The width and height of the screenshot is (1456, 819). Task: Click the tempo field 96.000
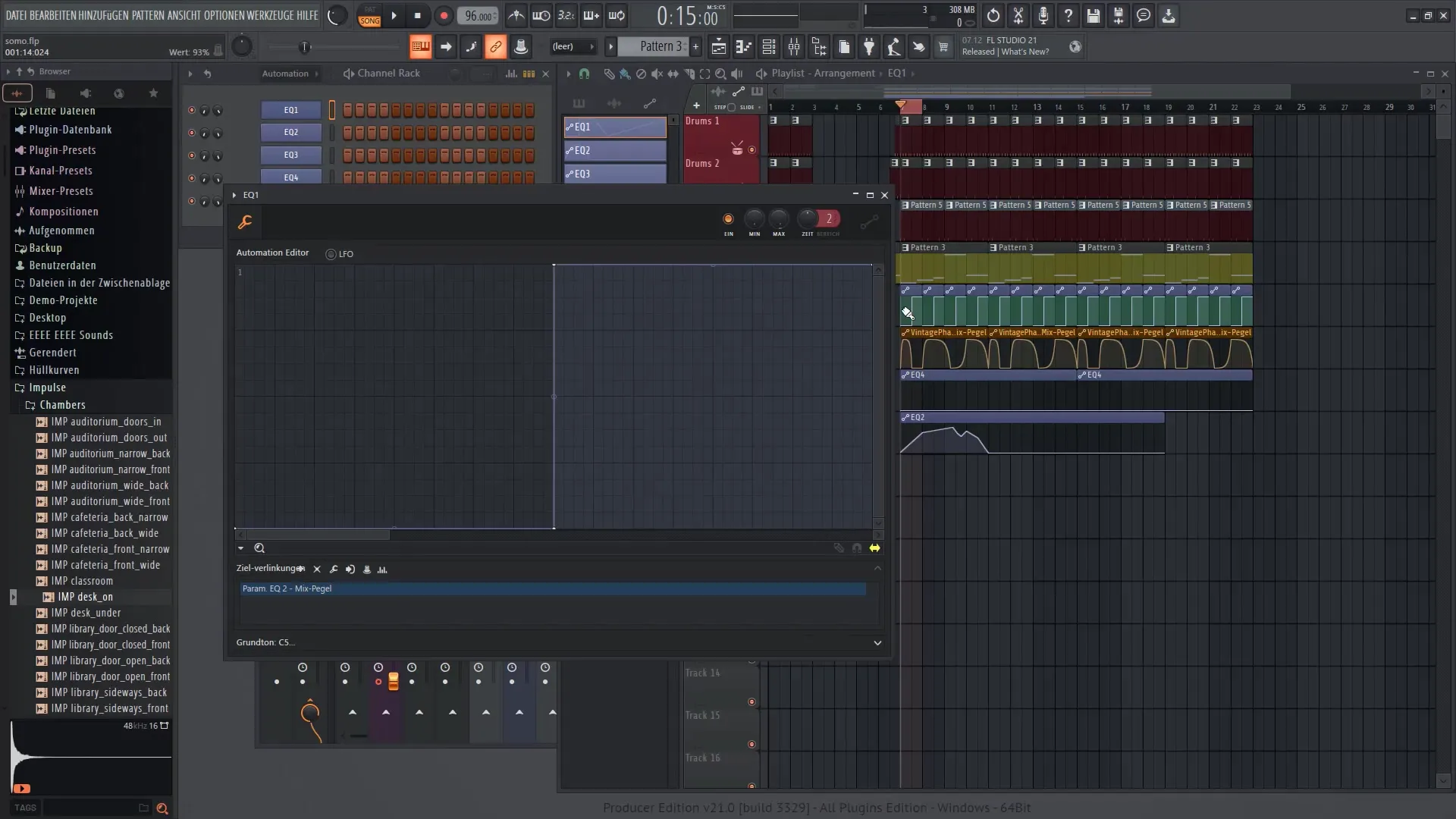tap(479, 16)
